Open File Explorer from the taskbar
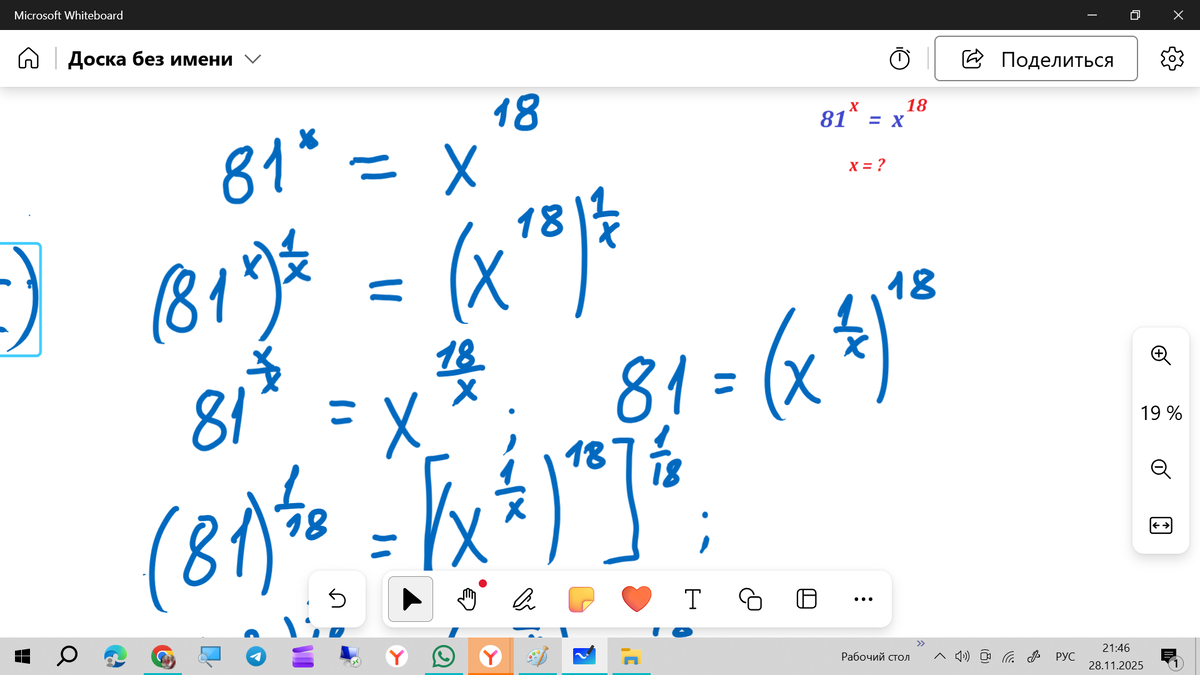The image size is (1200, 675). [631, 656]
